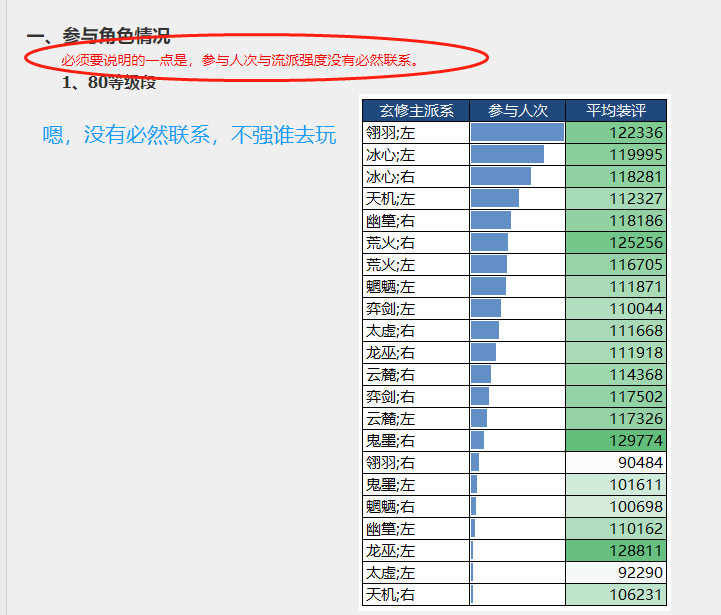Viewport: 721px width, 615px height.
Task: Click the value 90484
Action: (640, 463)
